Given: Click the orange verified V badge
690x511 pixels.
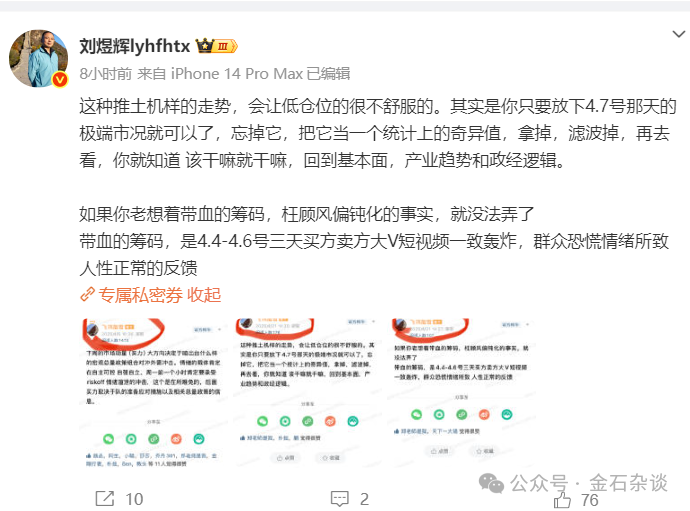Looking at the screenshot, I should [60, 79].
